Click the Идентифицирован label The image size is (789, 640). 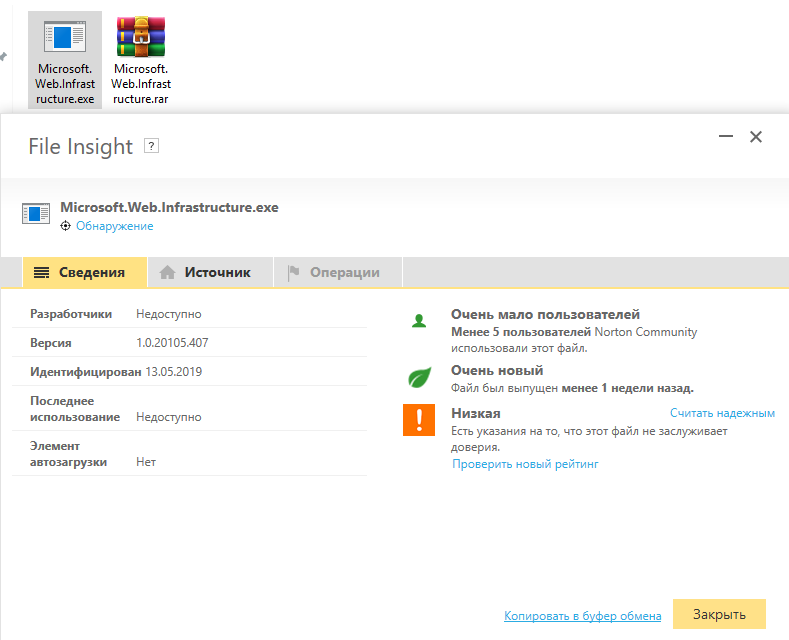coord(86,372)
